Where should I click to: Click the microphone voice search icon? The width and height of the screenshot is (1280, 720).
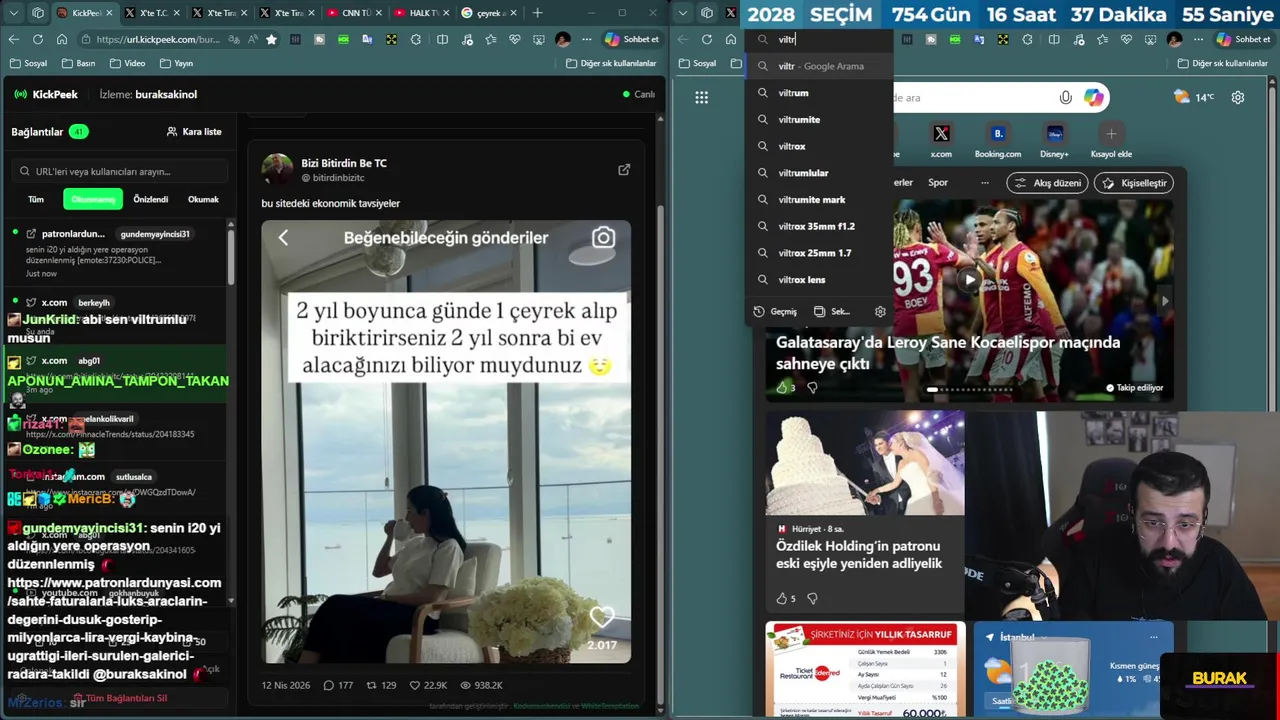click(x=1065, y=97)
